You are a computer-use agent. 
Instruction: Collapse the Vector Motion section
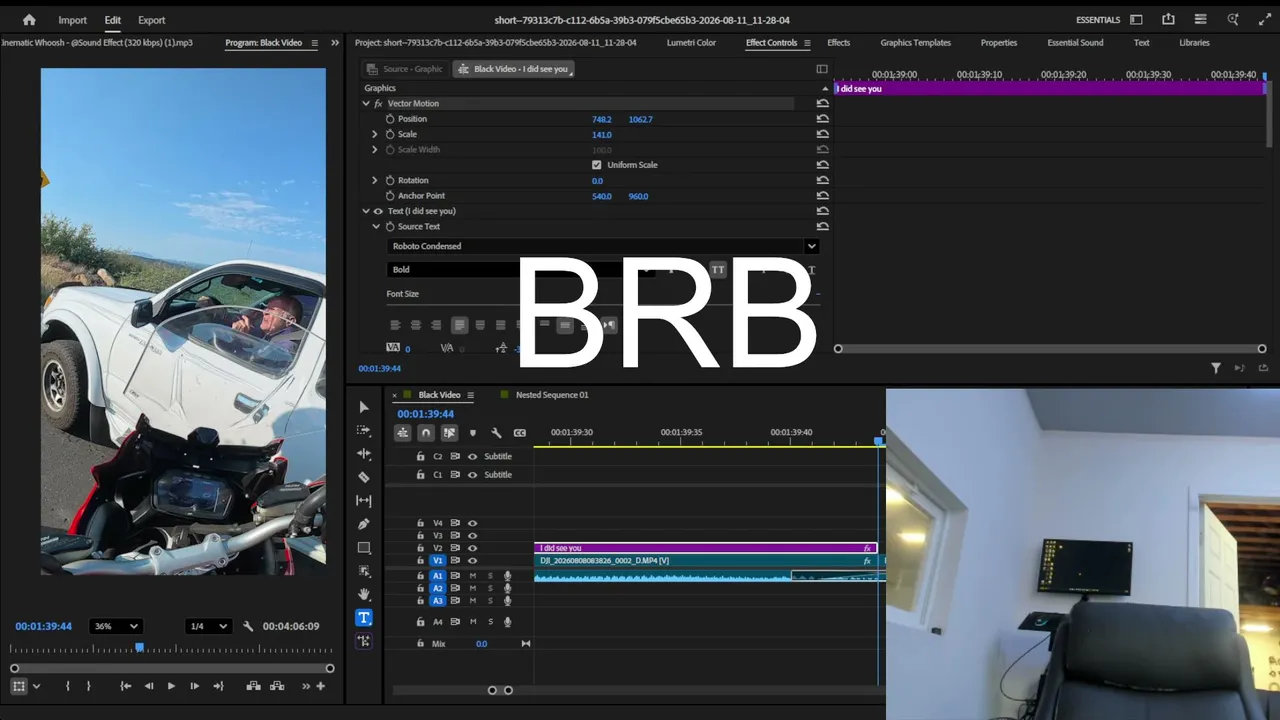(x=366, y=103)
